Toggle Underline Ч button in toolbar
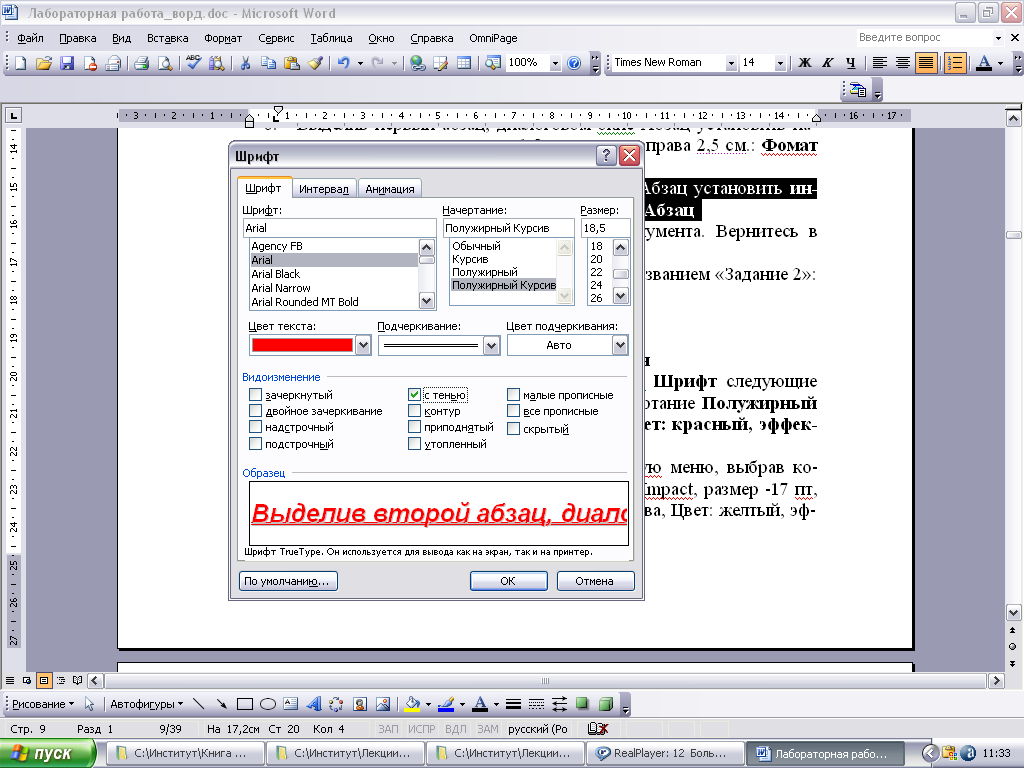 (850, 63)
